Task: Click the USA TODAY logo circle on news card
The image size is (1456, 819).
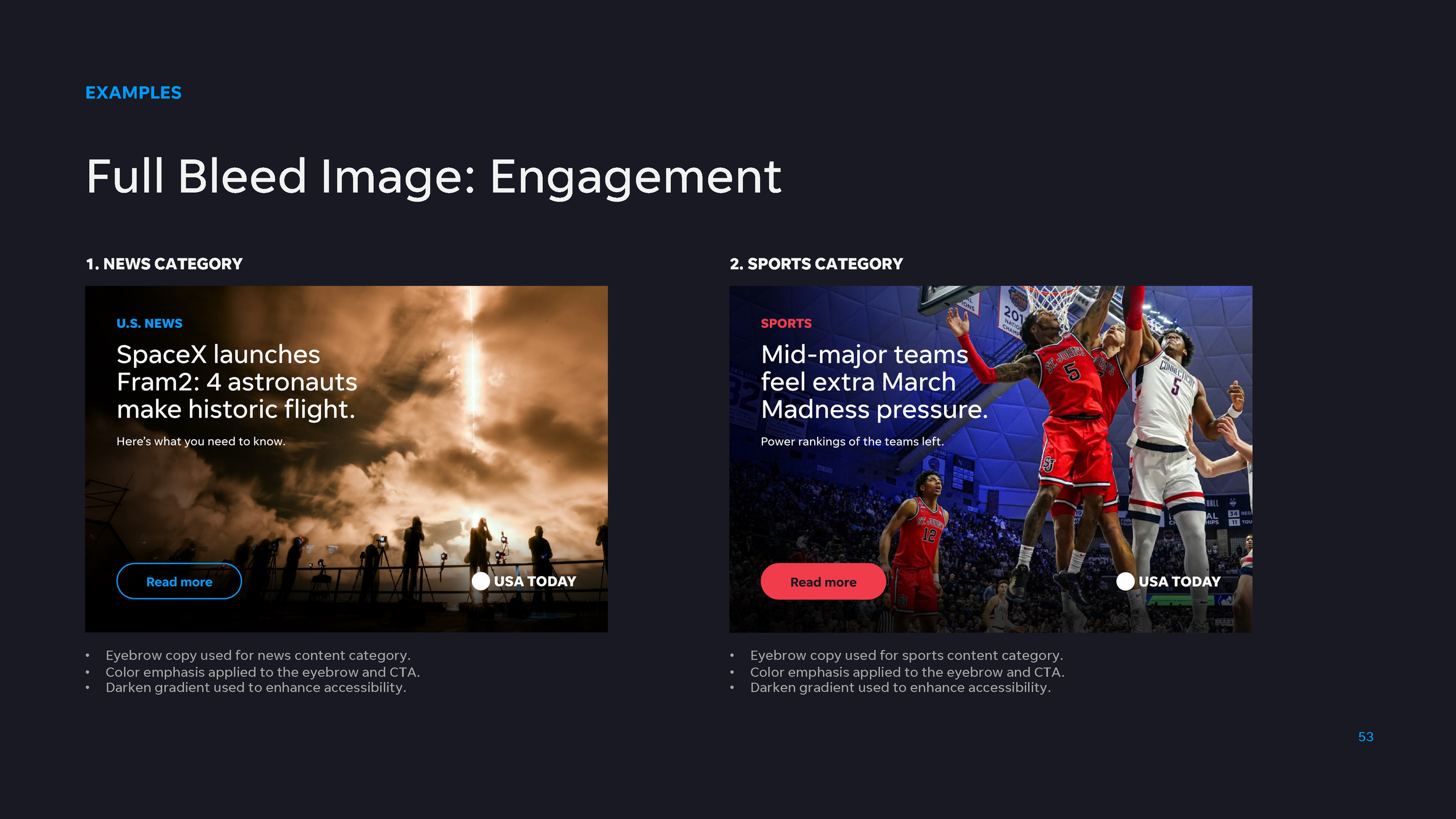Action: tap(480, 581)
